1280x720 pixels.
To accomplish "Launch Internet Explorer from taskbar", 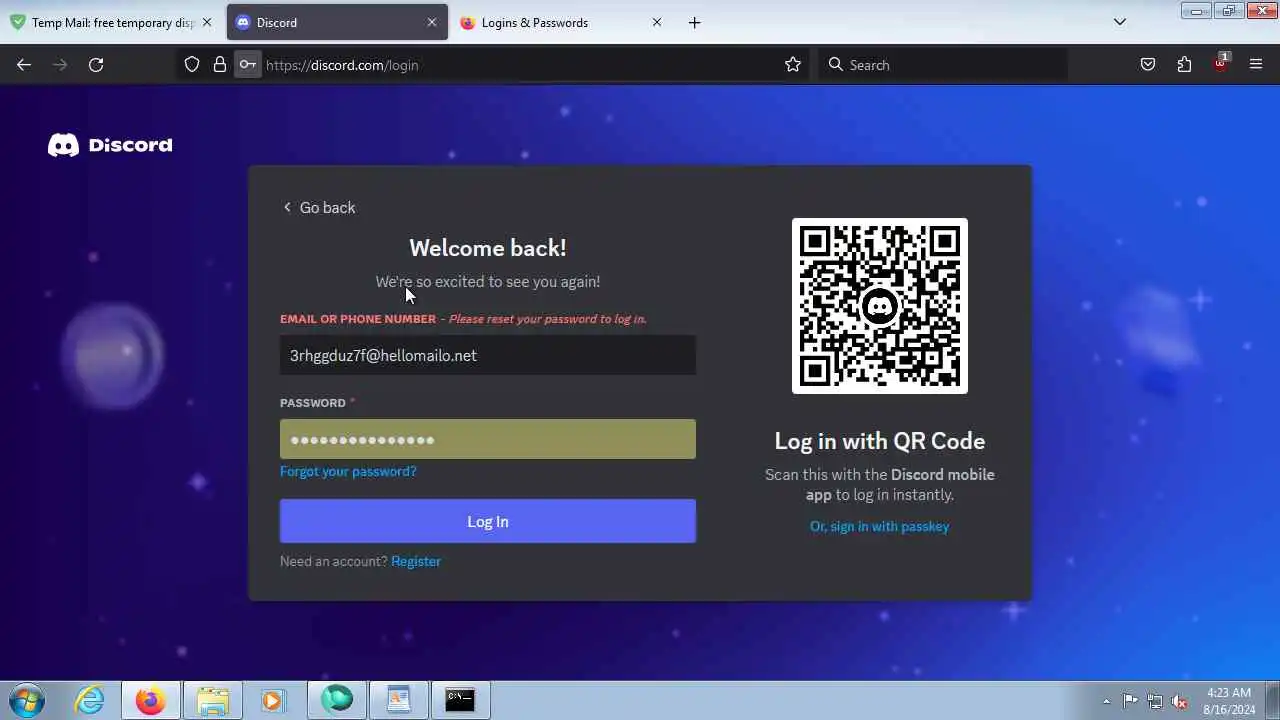I will [90, 700].
